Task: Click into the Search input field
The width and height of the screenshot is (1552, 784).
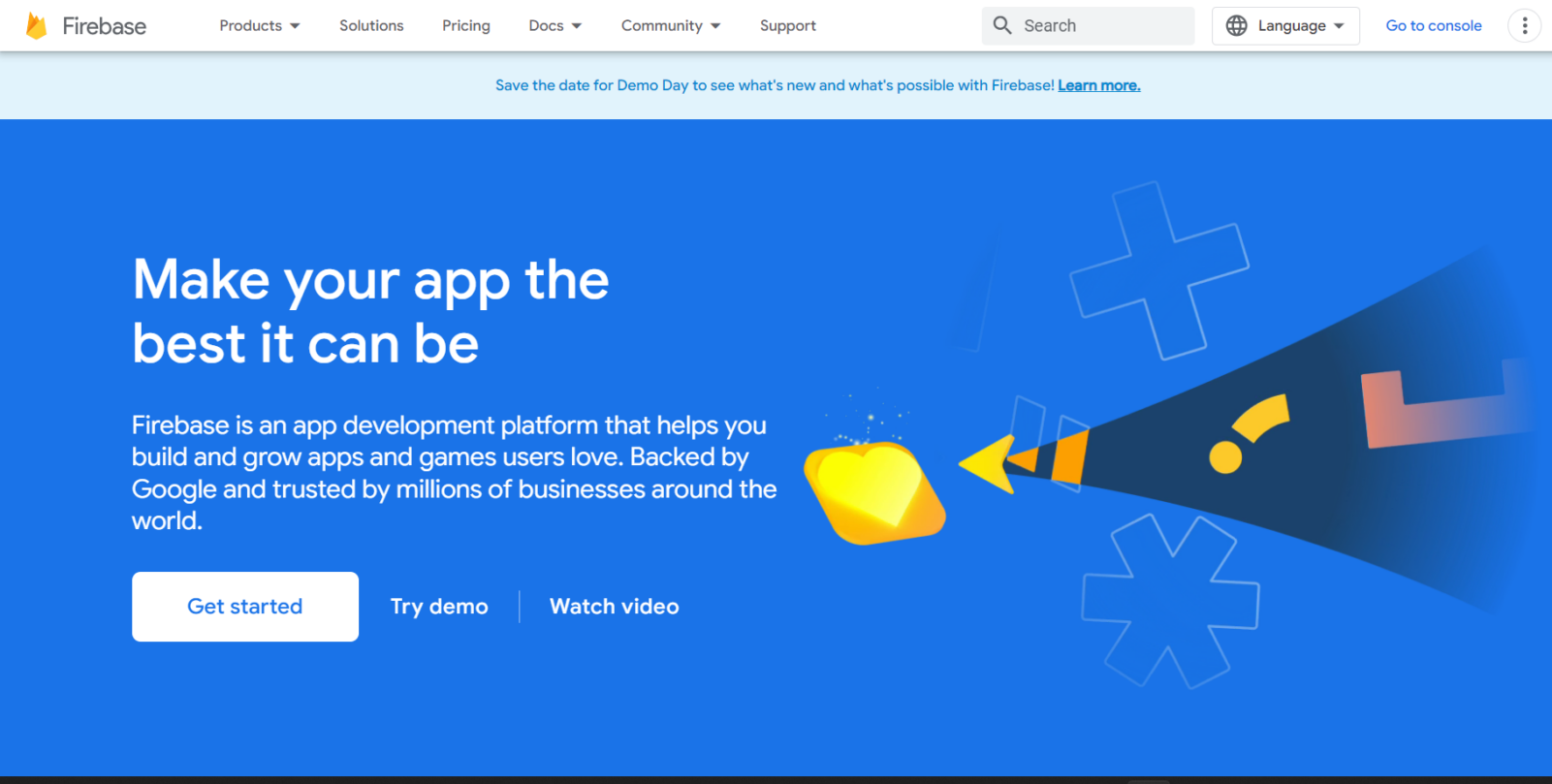Action: click(1089, 26)
